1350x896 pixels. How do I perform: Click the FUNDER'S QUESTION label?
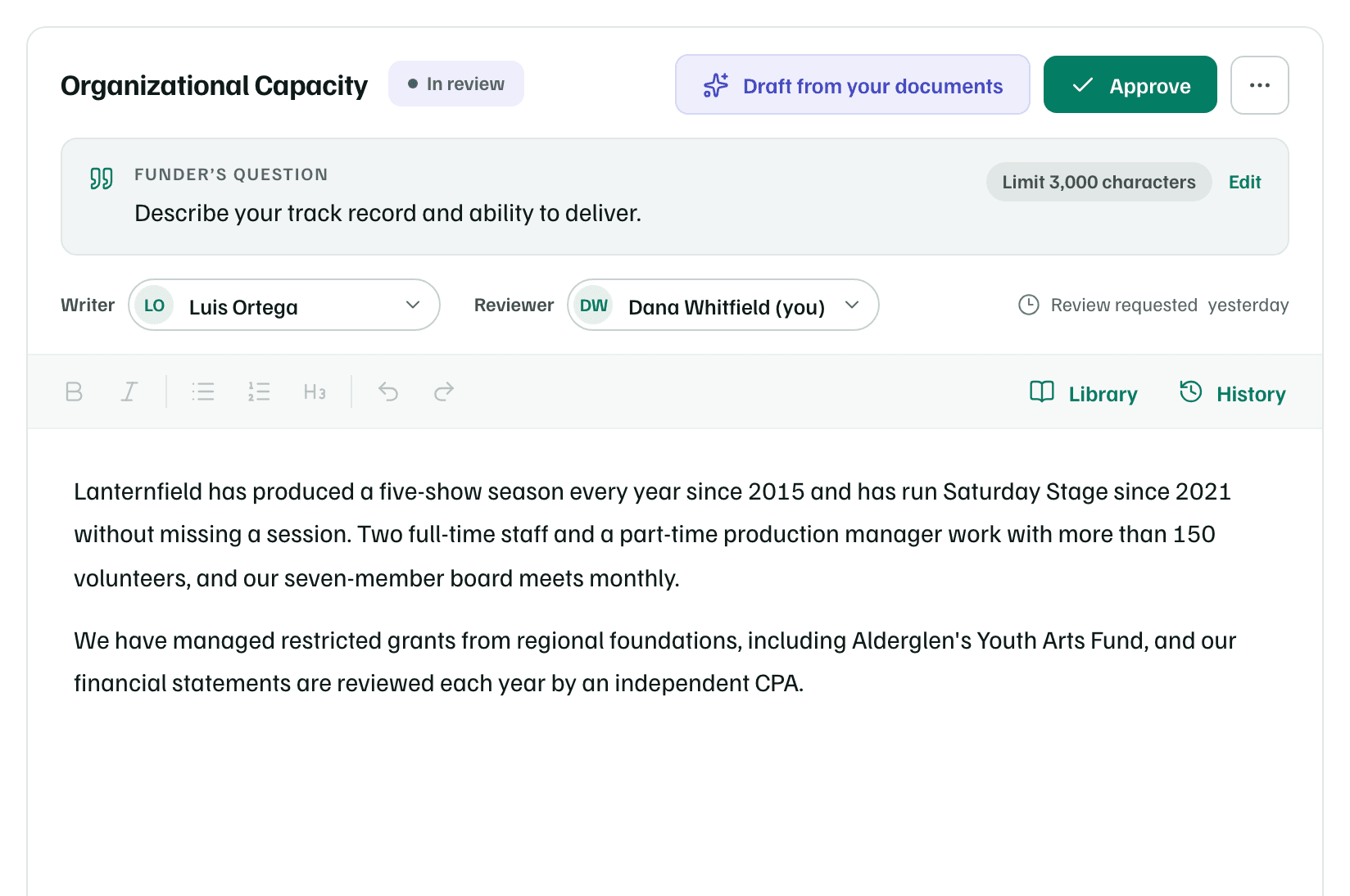tap(231, 174)
